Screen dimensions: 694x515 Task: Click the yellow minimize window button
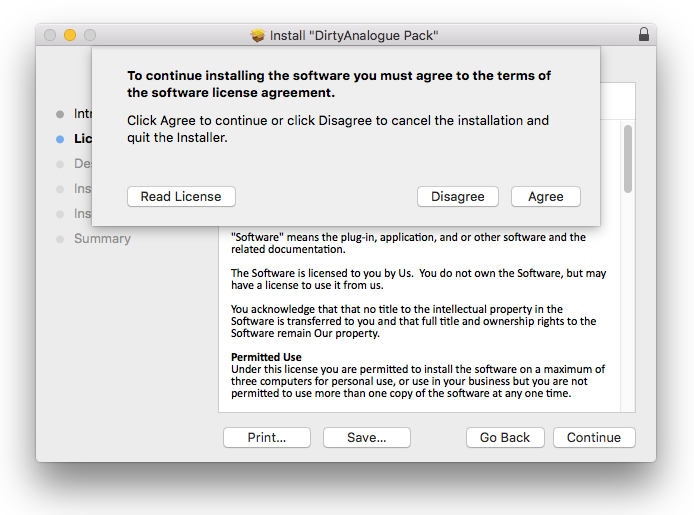click(70, 35)
